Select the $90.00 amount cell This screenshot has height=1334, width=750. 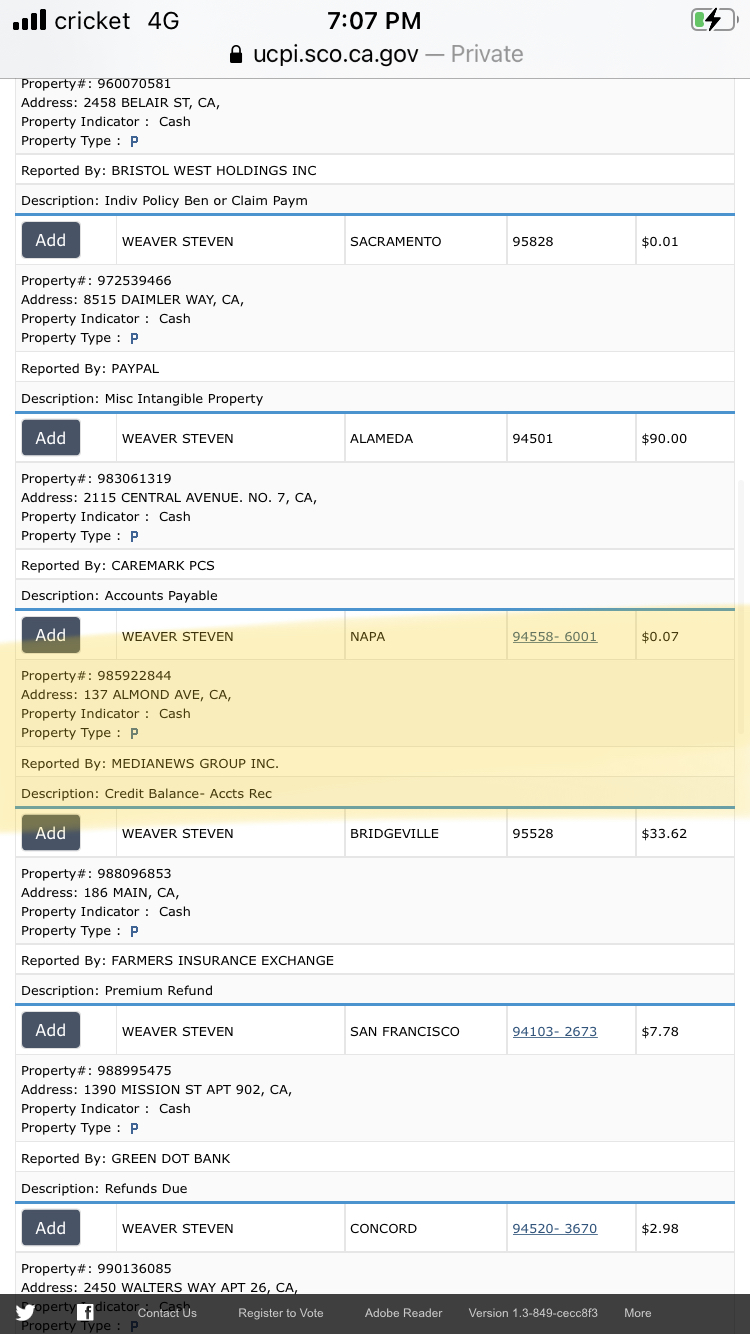685,438
